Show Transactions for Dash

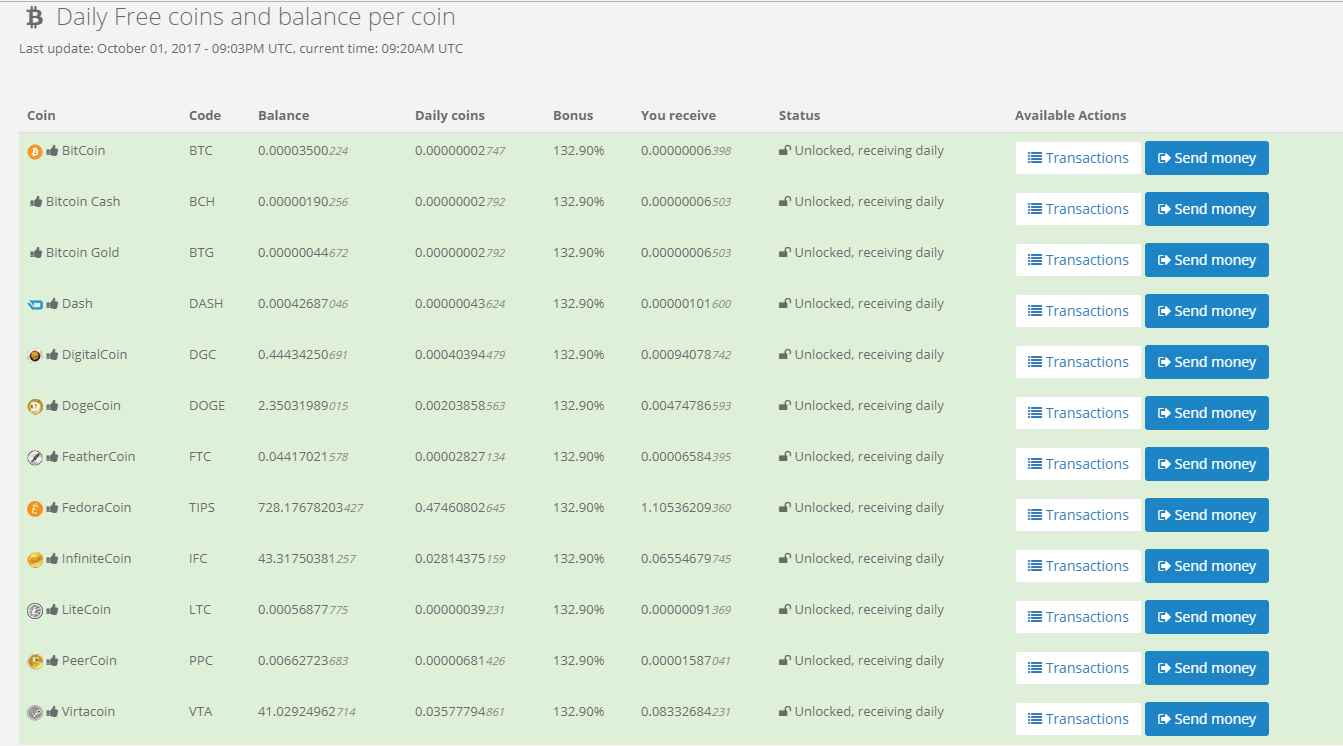(x=1078, y=311)
